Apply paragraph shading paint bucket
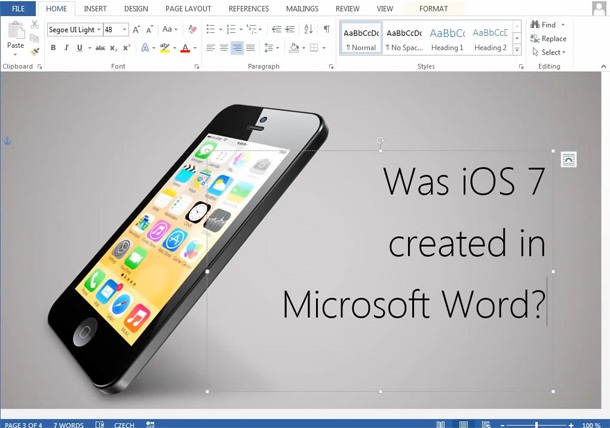 294,48
